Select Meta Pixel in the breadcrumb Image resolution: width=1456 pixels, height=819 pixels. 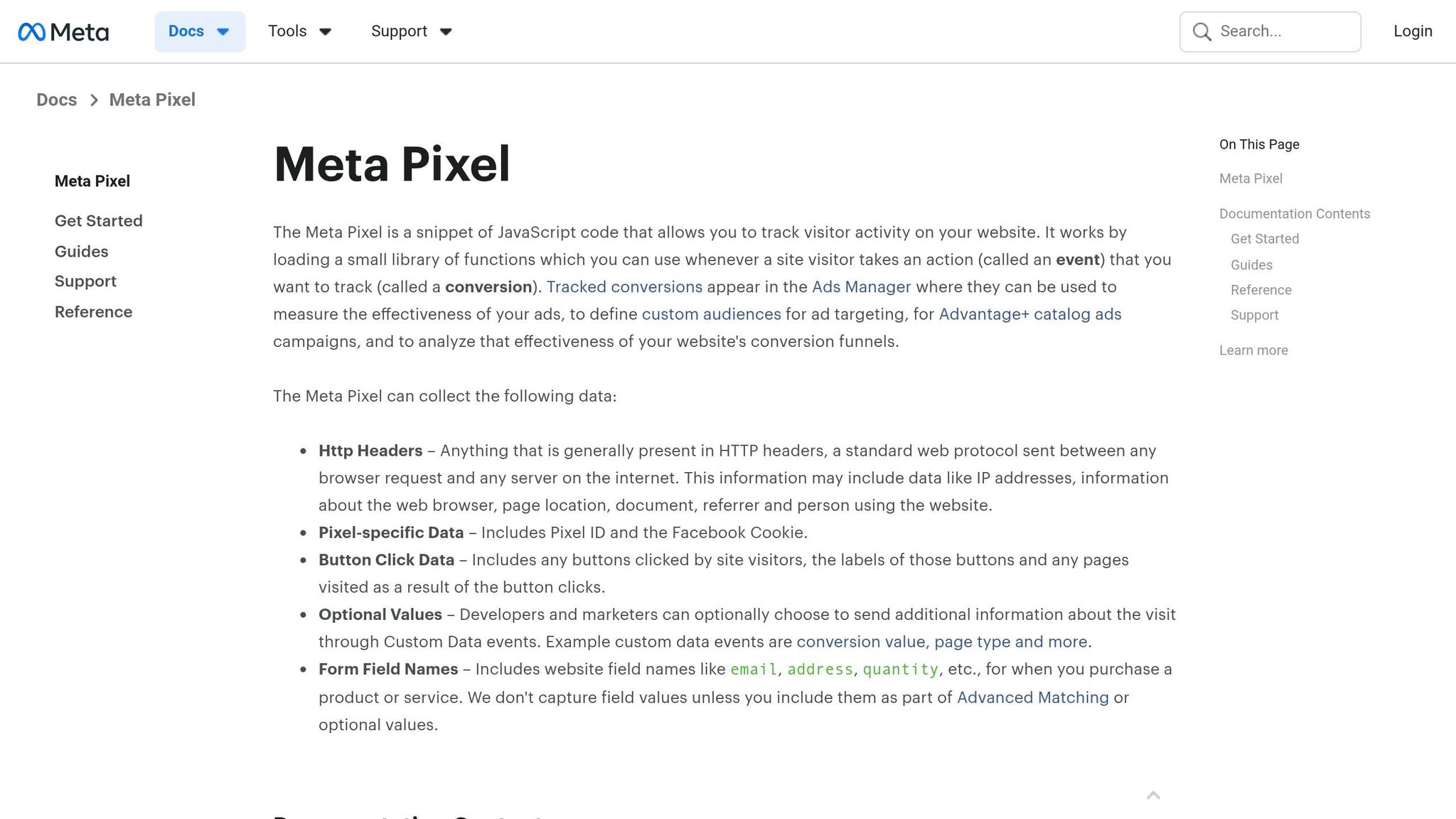[x=151, y=100]
